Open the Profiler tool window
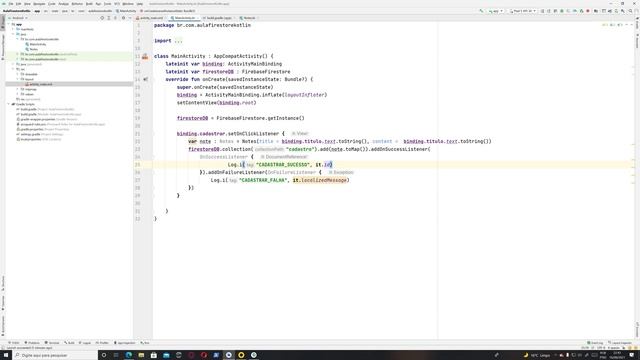Viewport: 640px width, 360px height. [x=102, y=343]
